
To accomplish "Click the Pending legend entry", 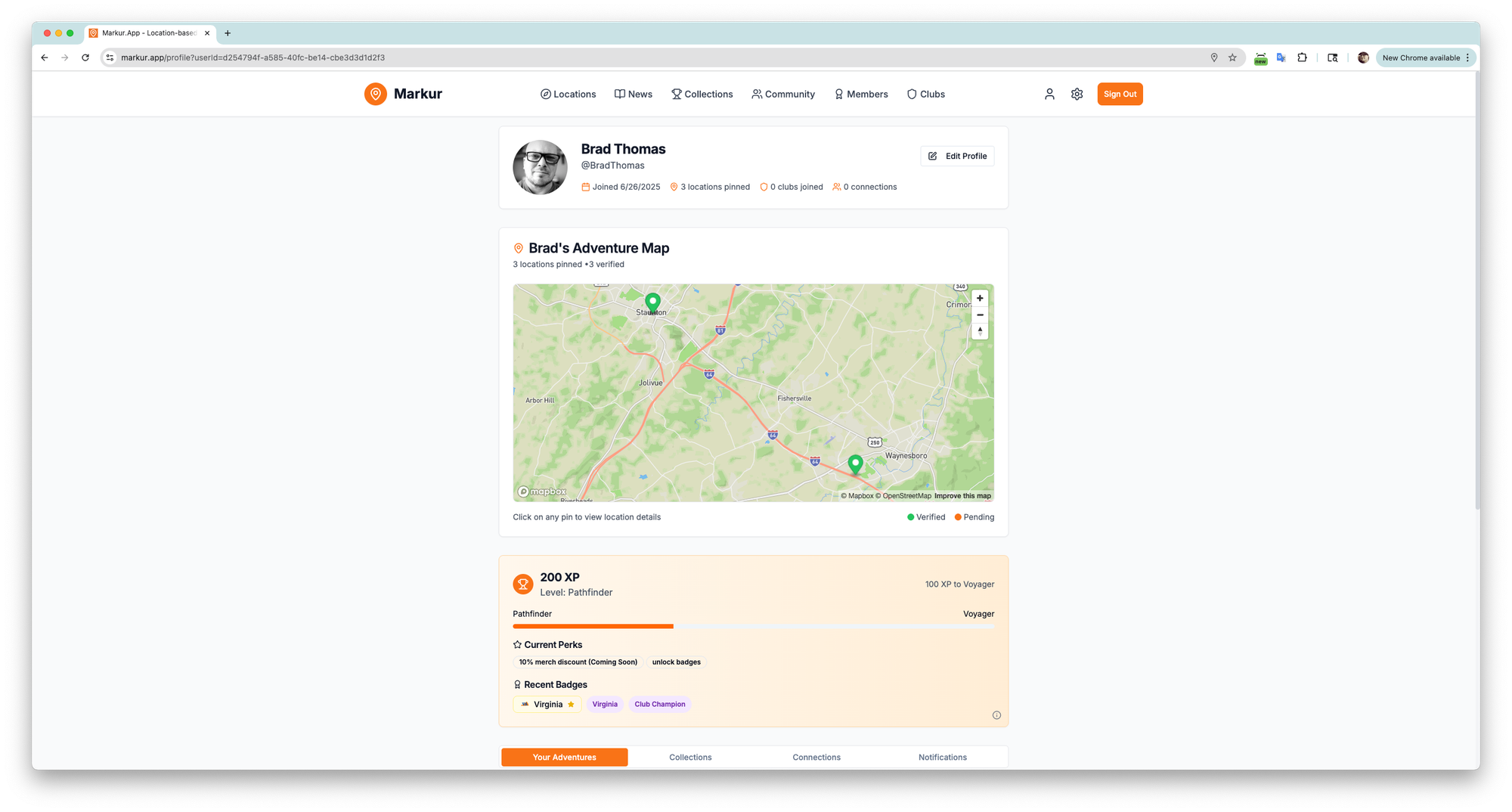I will (x=974, y=518).
